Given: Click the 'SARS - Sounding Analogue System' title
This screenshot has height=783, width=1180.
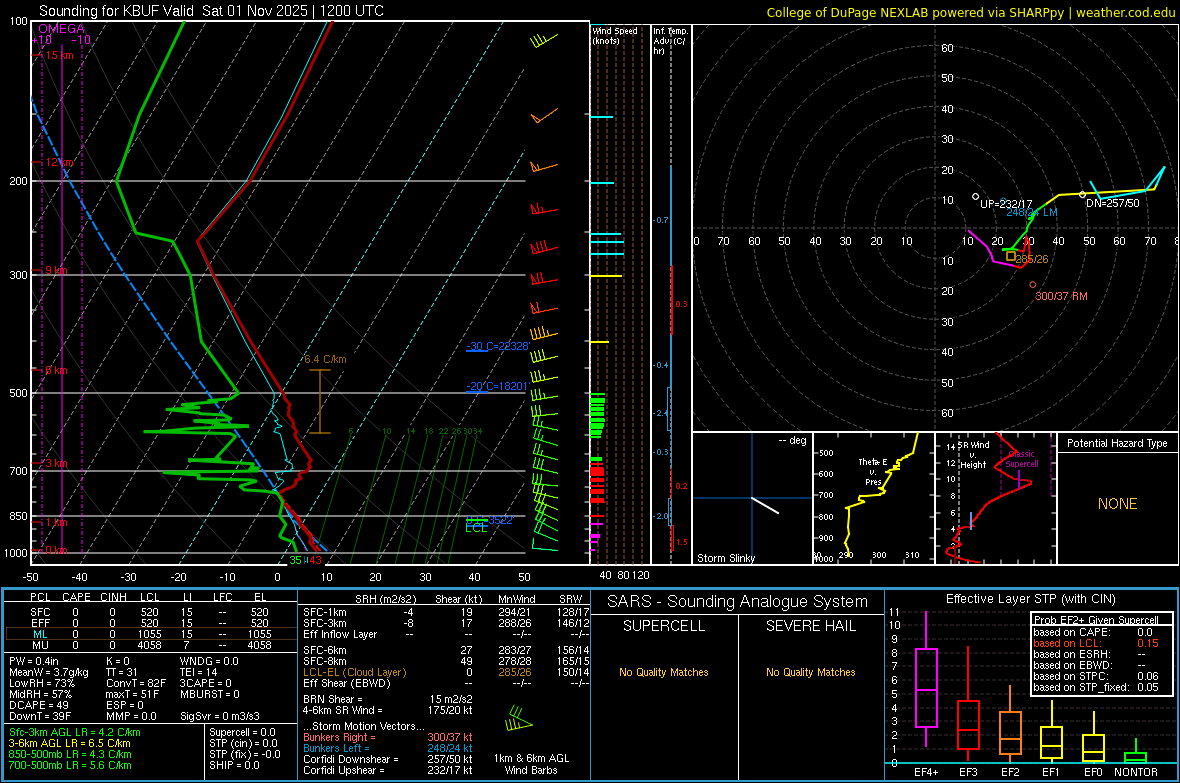Looking at the screenshot, I should coord(737,602).
